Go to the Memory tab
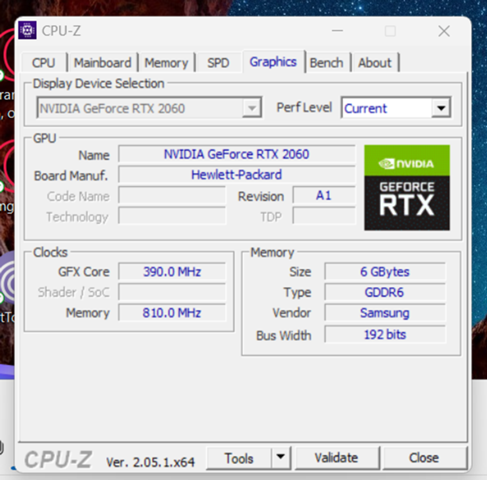 click(166, 63)
